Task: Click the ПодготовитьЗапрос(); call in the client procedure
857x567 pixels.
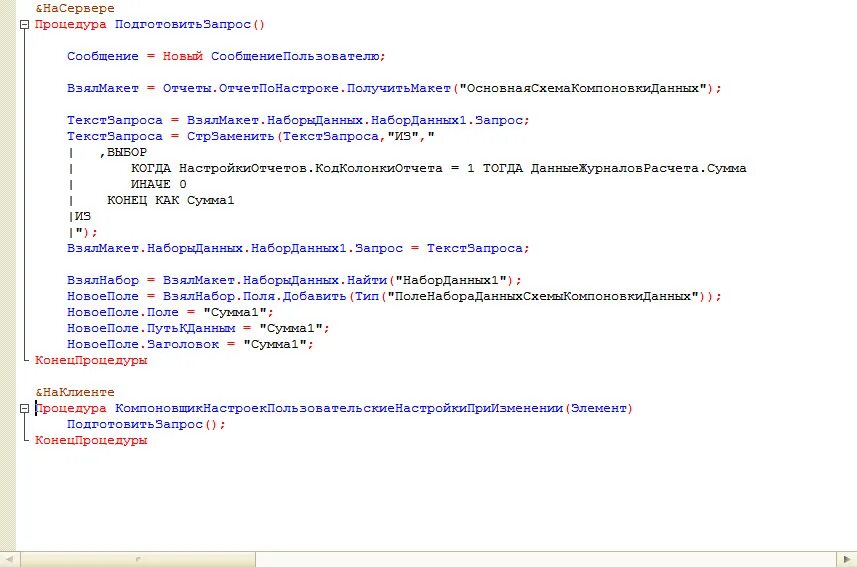Action: (146, 424)
